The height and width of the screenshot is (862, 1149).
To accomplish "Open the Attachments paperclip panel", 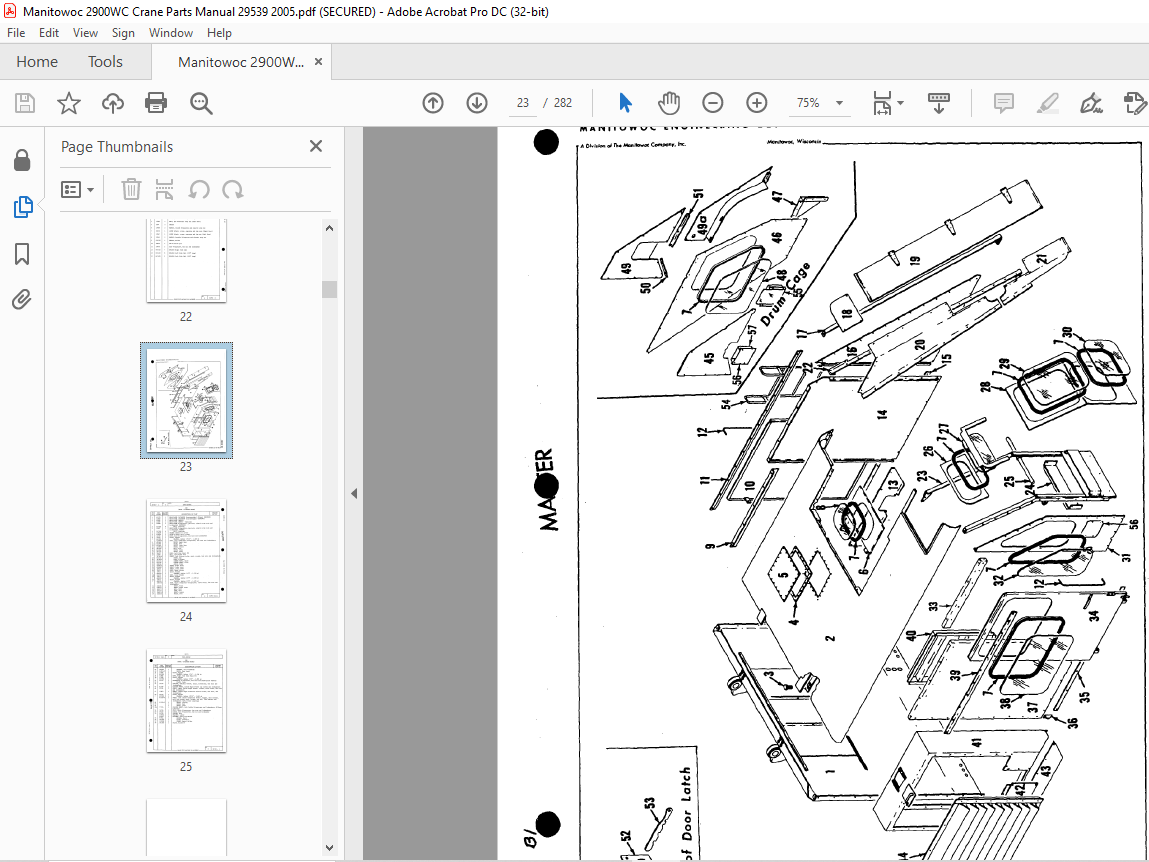I will pos(22,300).
